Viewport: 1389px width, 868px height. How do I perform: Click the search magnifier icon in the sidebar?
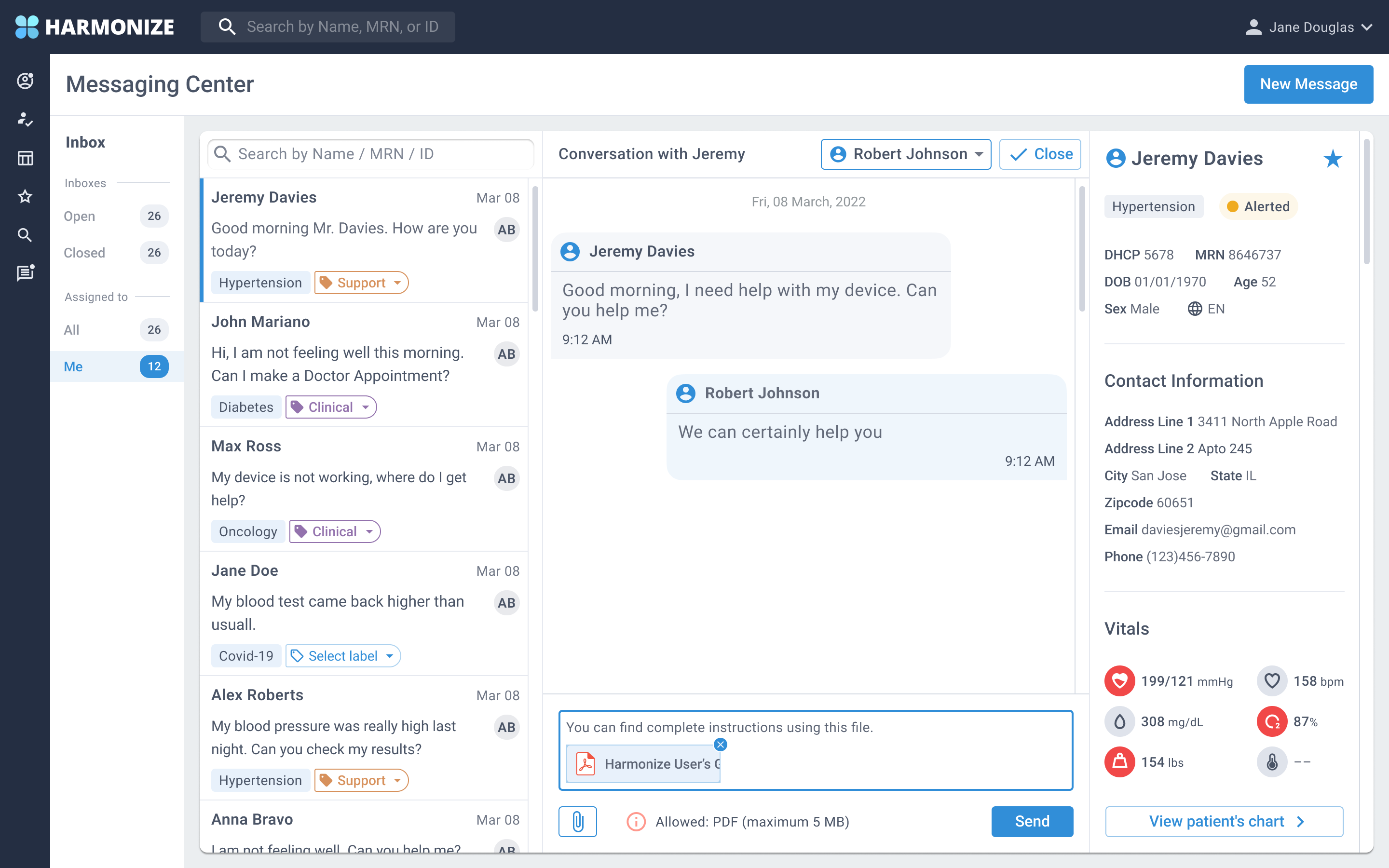click(x=25, y=235)
